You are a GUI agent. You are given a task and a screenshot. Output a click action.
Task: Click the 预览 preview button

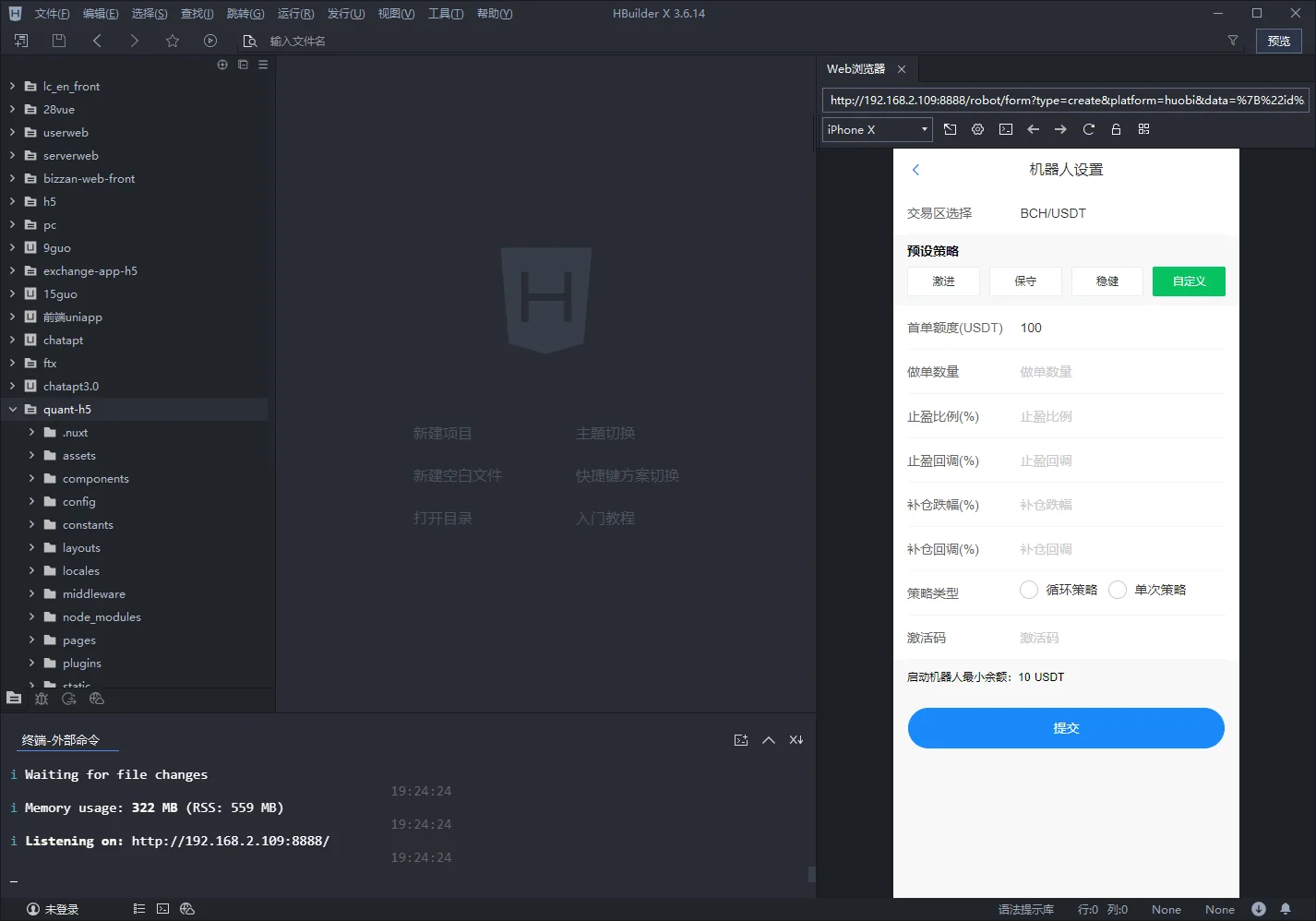[1278, 41]
